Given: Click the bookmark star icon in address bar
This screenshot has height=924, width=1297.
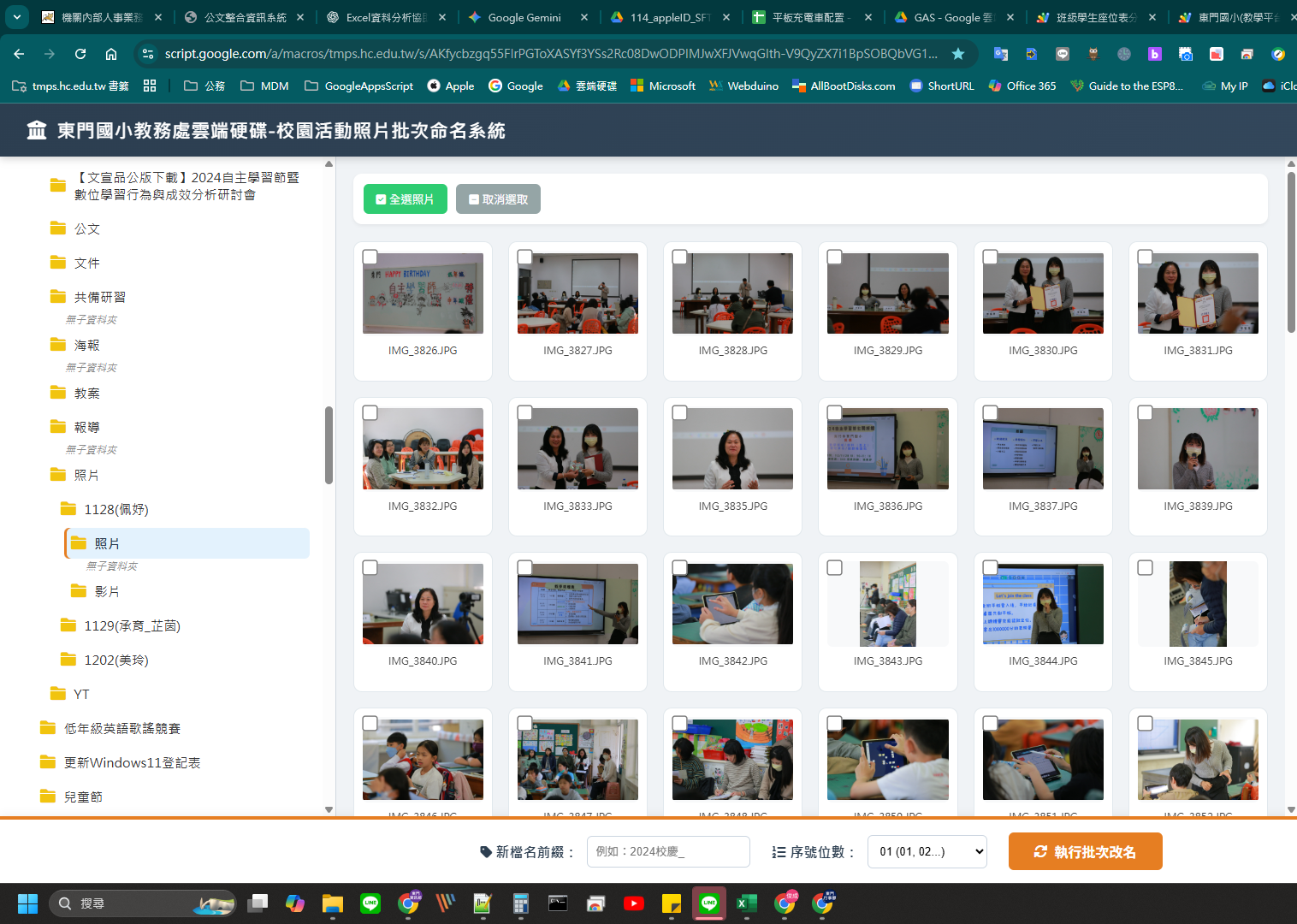Looking at the screenshot, I should tap(958, 54).
